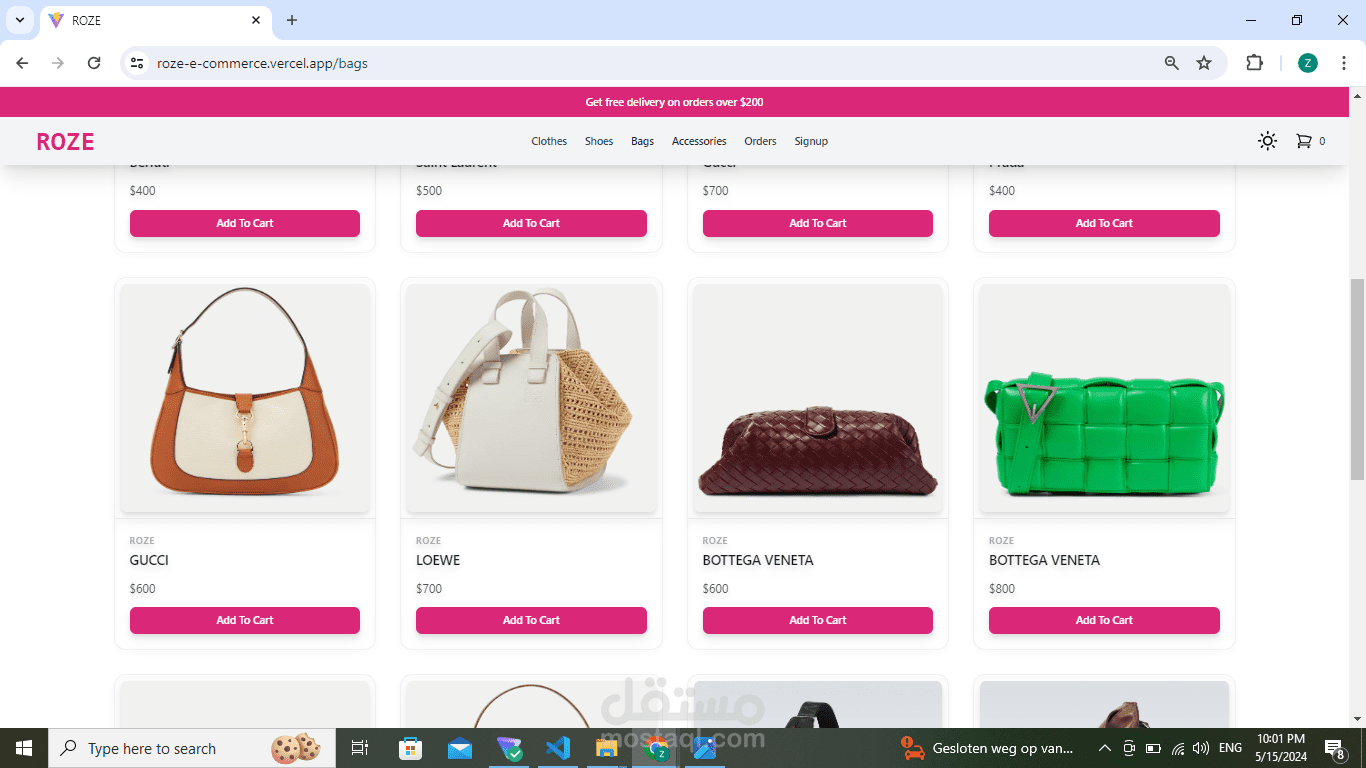Click the GUCCI product name
Screen dimensions: 1366x768
click(149, 560)
